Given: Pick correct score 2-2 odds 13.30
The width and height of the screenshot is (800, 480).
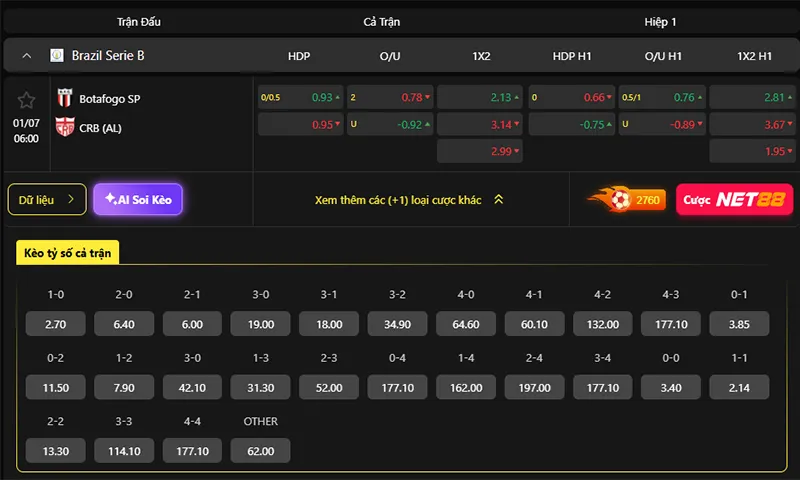Looking at the screenshot, I should point(56,451).
